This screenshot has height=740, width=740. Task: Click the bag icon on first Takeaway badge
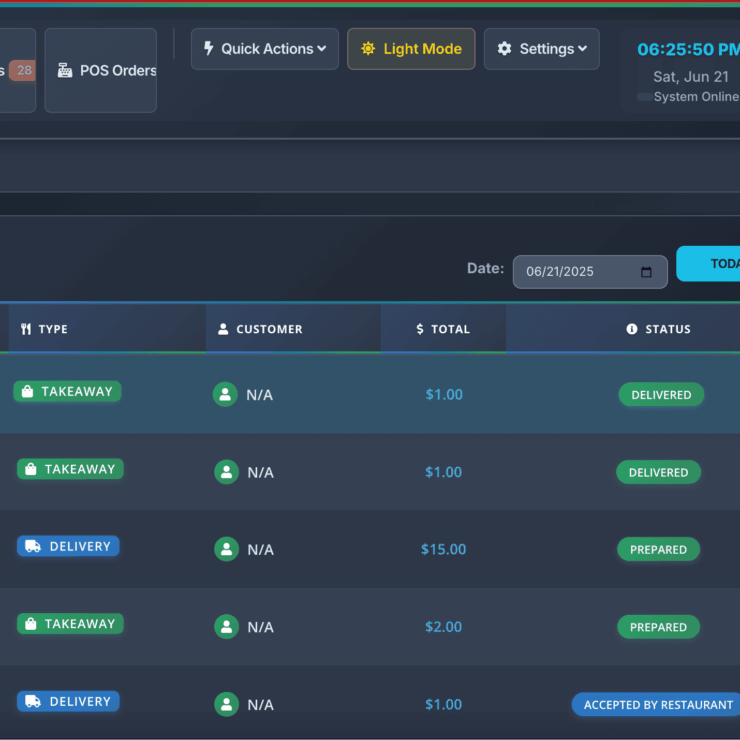pos(28,392)
